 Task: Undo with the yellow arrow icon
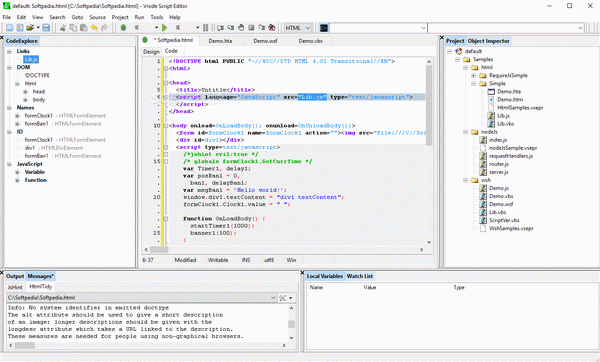(x=94, y=28)
